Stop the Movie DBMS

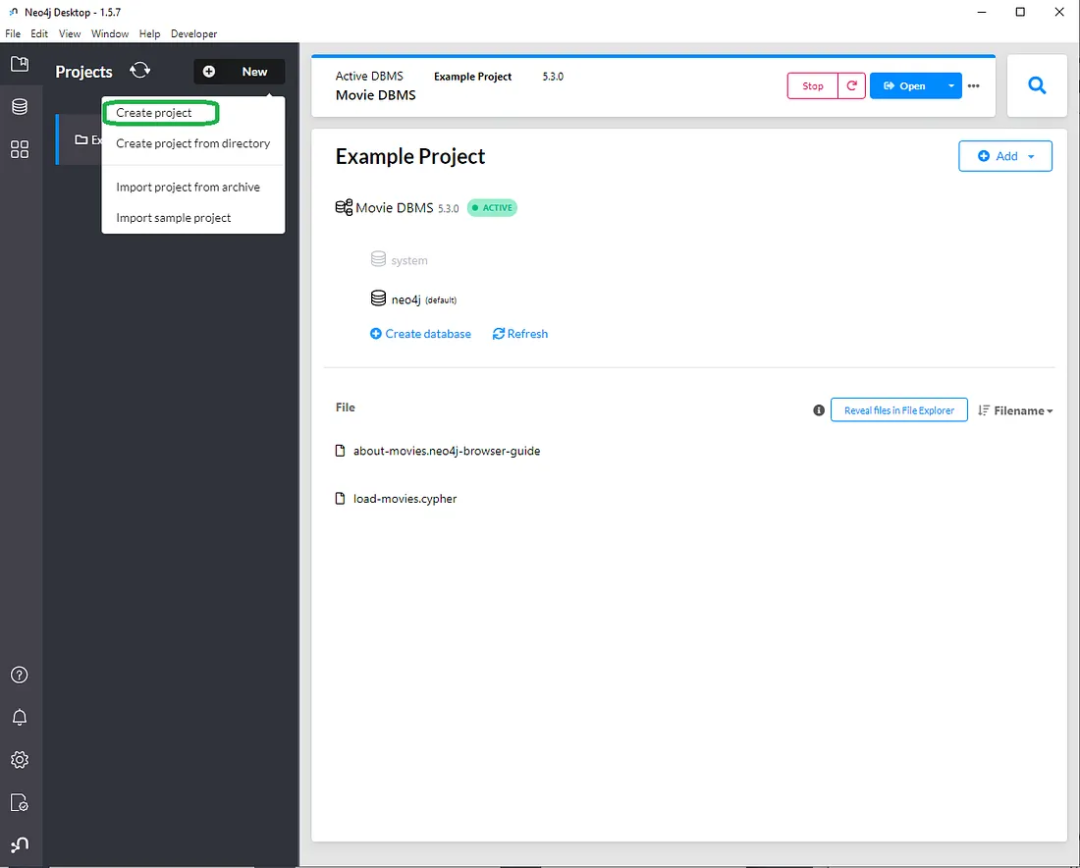point(813,85)
